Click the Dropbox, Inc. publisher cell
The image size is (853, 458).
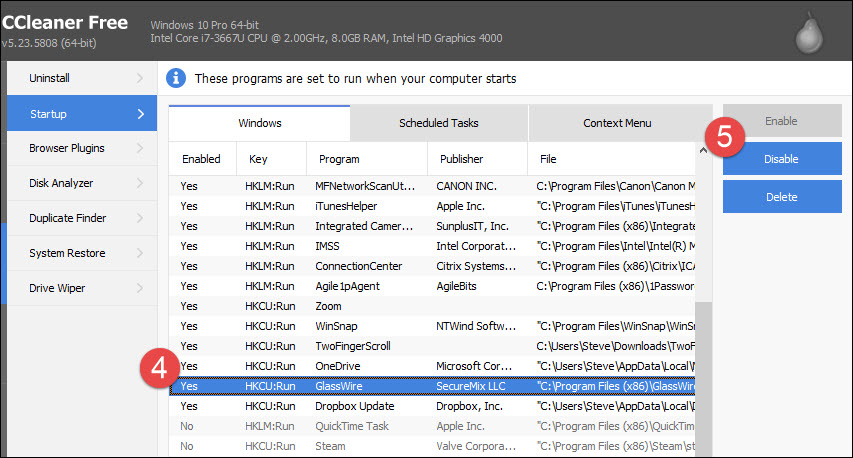coord(469,406)
